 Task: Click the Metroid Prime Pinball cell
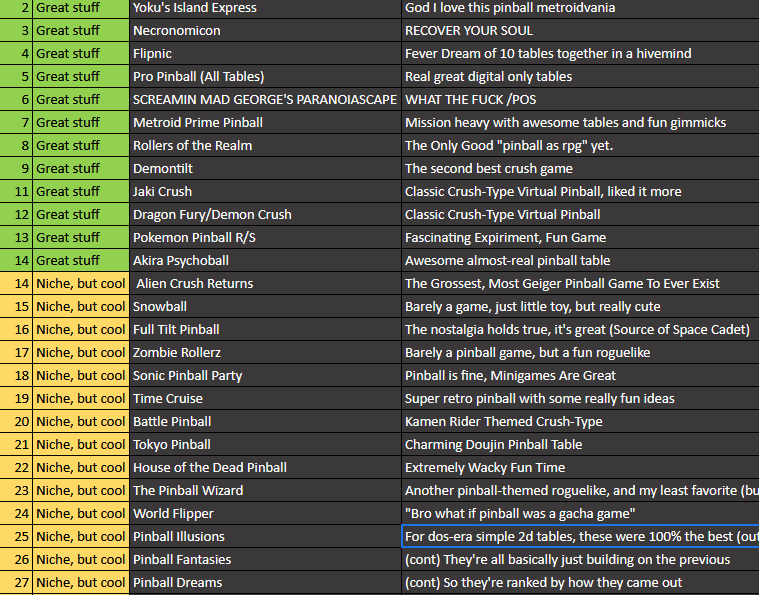click(x=265, y=123)
